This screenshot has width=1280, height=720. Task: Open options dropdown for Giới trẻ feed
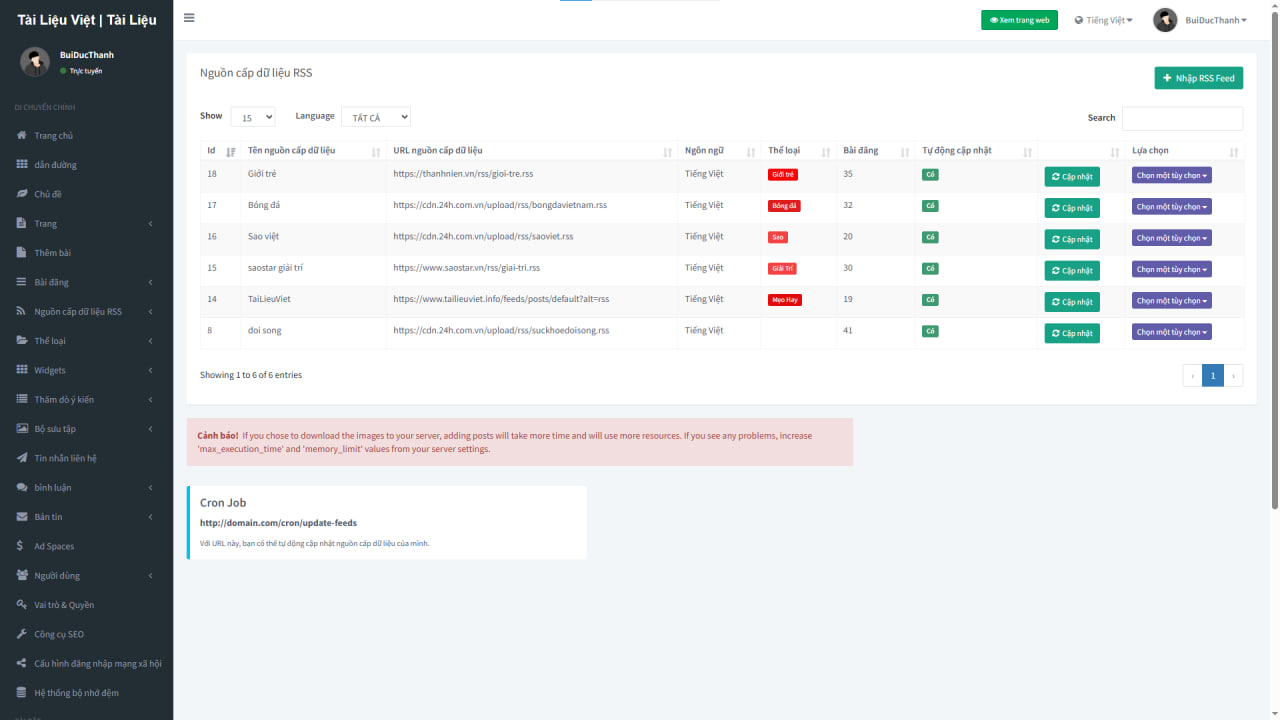pyautogui.click(x=1171, y=175)
